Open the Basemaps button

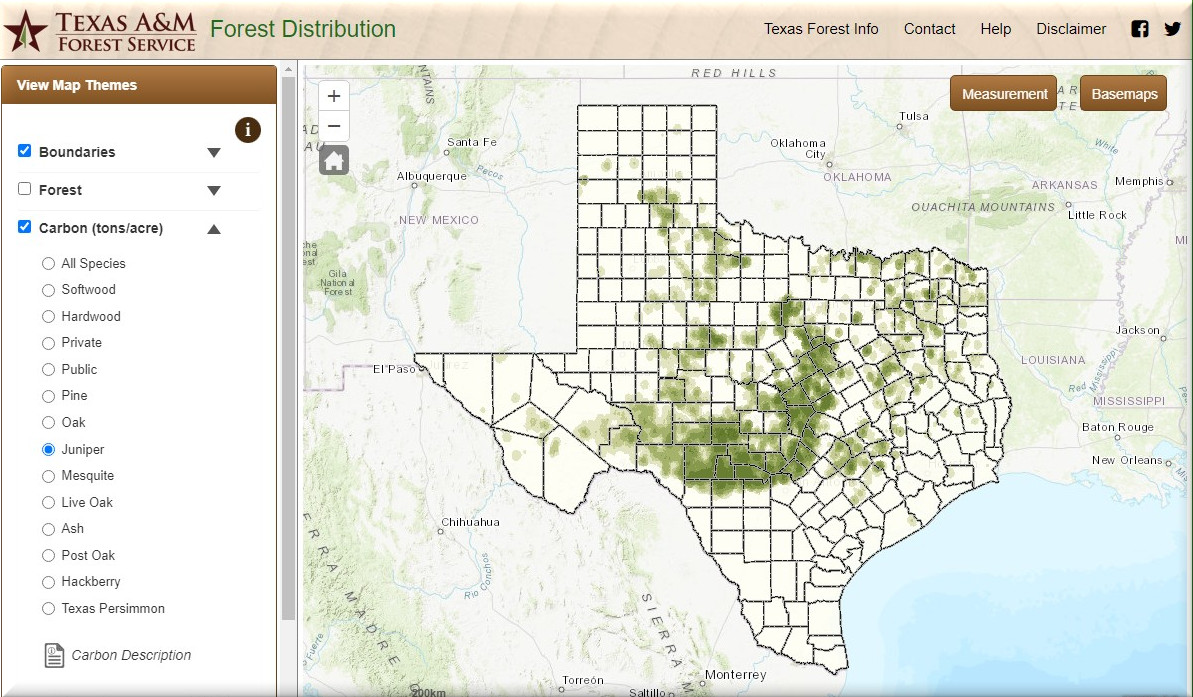1124,94
